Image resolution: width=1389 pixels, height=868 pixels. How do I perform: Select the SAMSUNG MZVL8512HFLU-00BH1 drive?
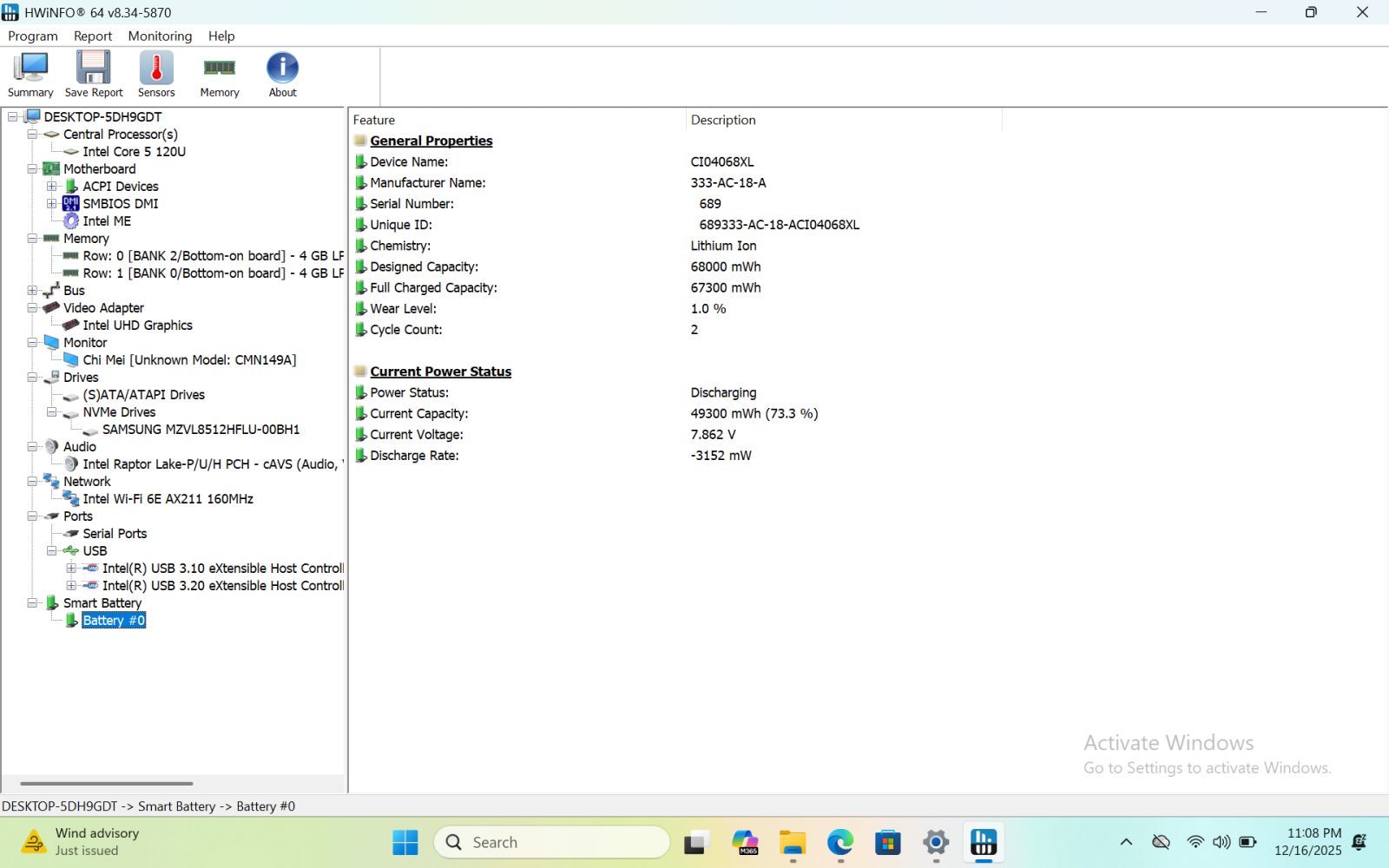coord(201,430)
